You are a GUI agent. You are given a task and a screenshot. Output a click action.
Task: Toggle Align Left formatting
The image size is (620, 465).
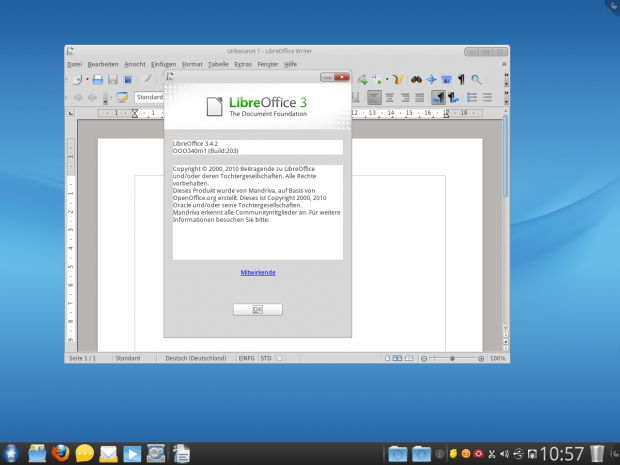[374, 97]
